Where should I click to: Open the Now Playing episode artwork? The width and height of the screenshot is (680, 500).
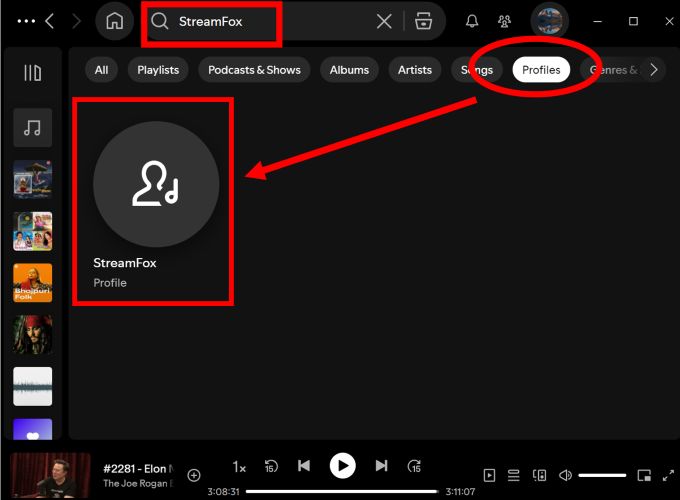(50, 475)
